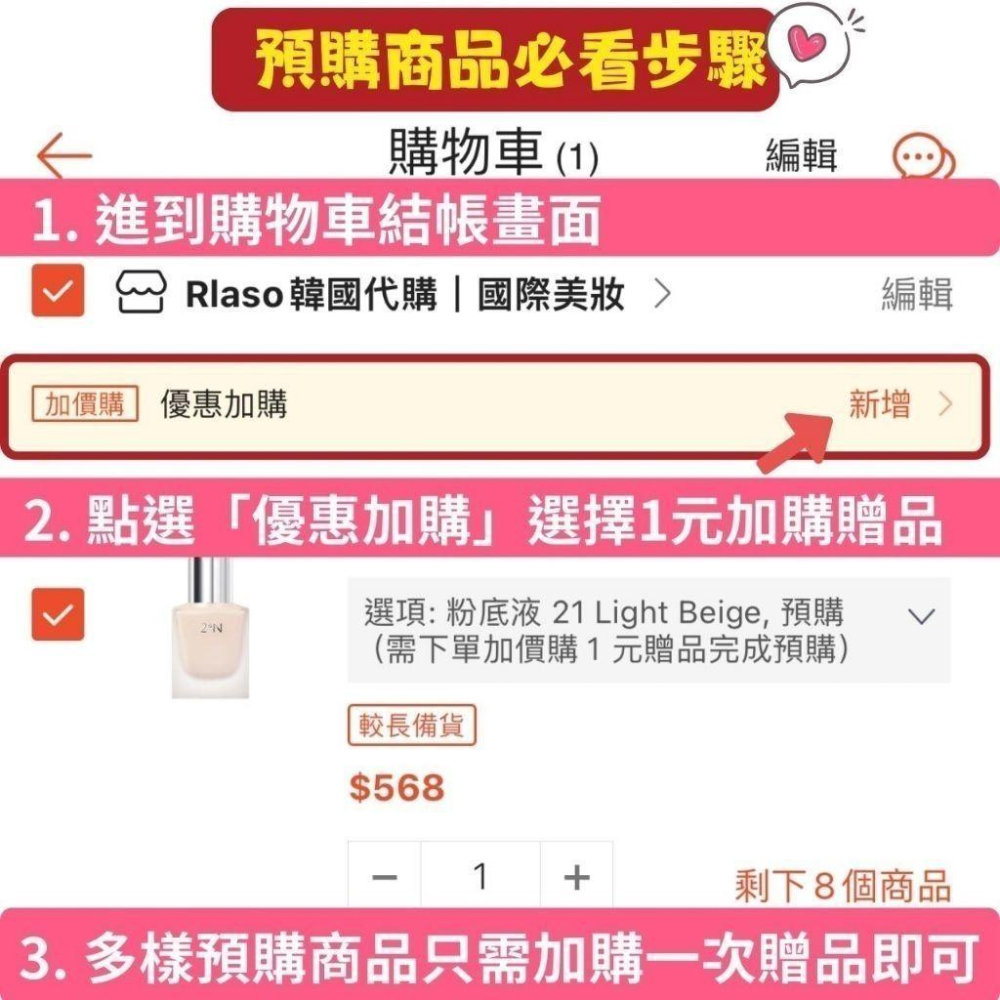Viewport: 1000px width, 1000px height.
Task: Click the quantity field showing 1
Action: click(x=480, y=876)
